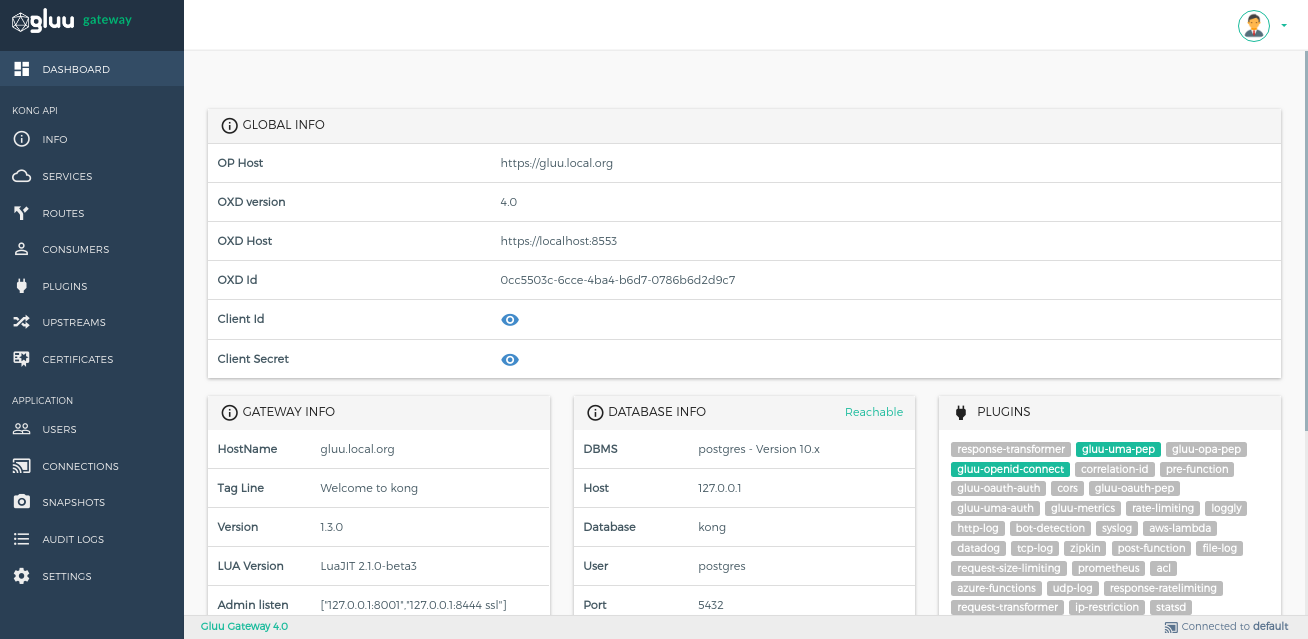The height and width of the screenshot is (639, 1308).
Task: Click the bot-detection plugin tag
Action: [x=1050, y=528]
